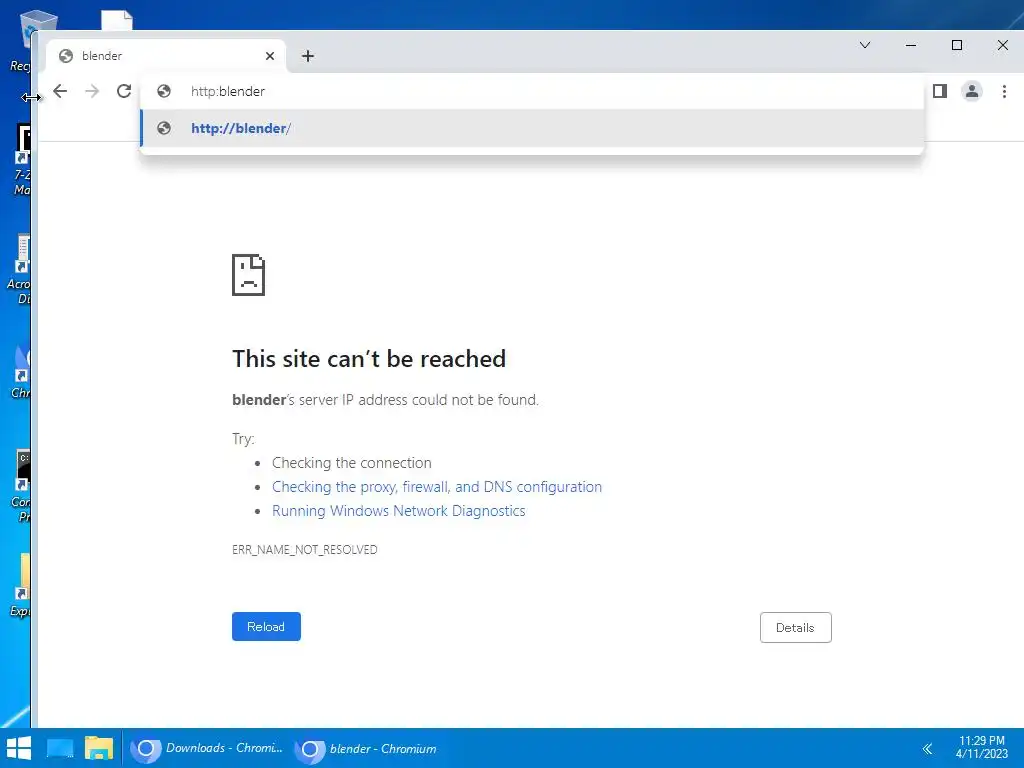
Task: Open proxy, firewall, and DNS configuration link
Action: pyautogui.click(x=437, y=487)
